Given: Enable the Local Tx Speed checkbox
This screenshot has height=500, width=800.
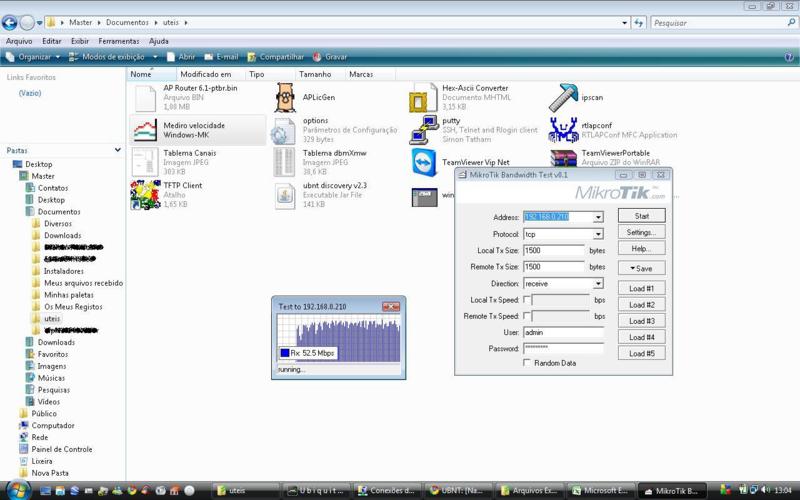Looking at the screenshot, I should point(527,300).
